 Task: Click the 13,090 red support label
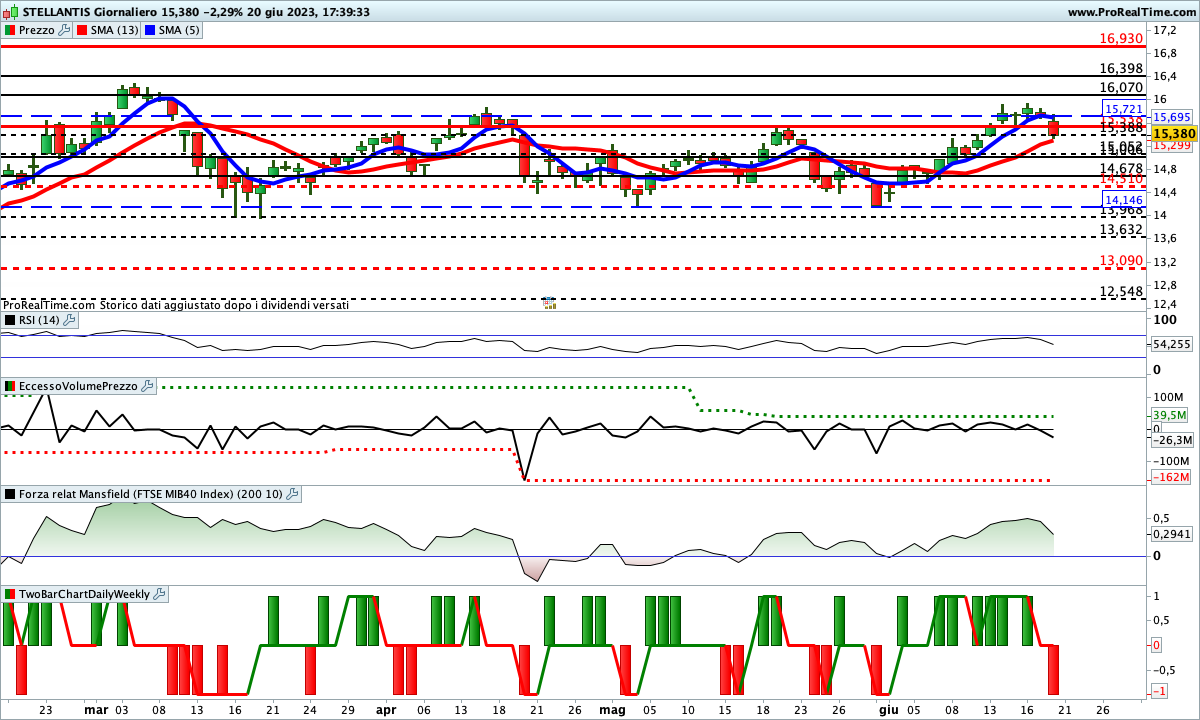tap(1120, 260)
